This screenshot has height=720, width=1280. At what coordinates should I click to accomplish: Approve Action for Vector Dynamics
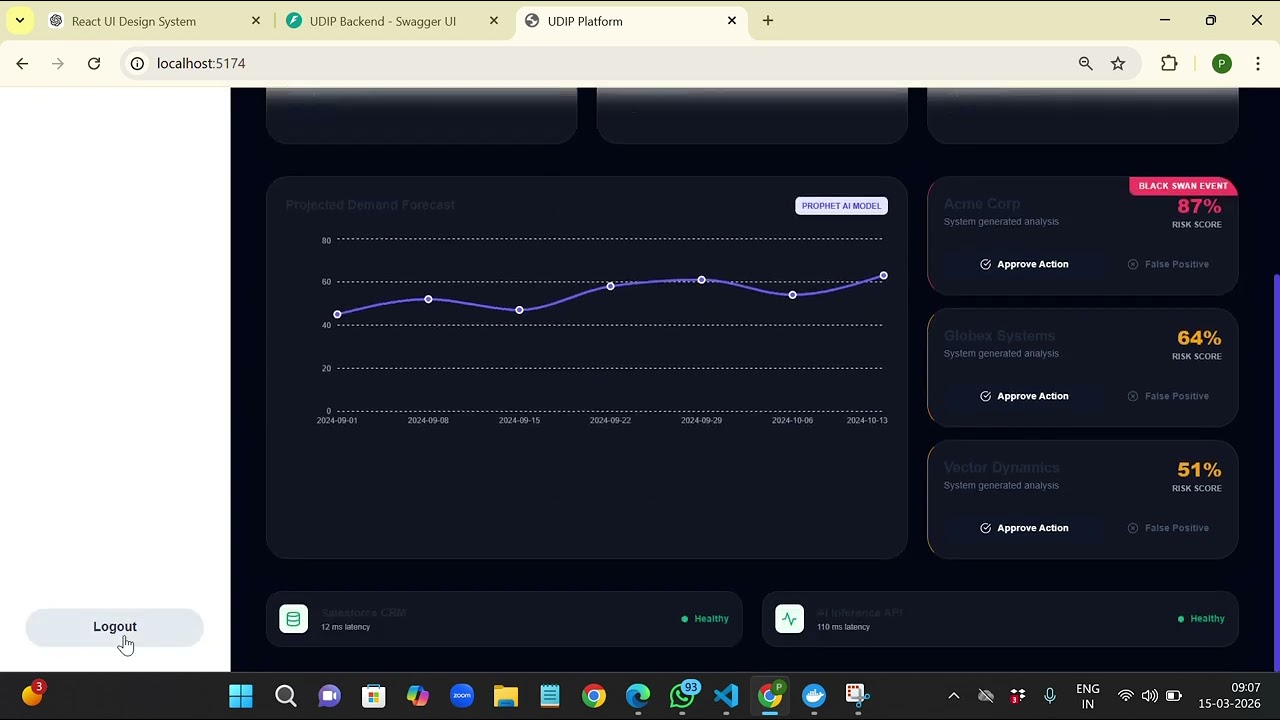click(1024, 528)
